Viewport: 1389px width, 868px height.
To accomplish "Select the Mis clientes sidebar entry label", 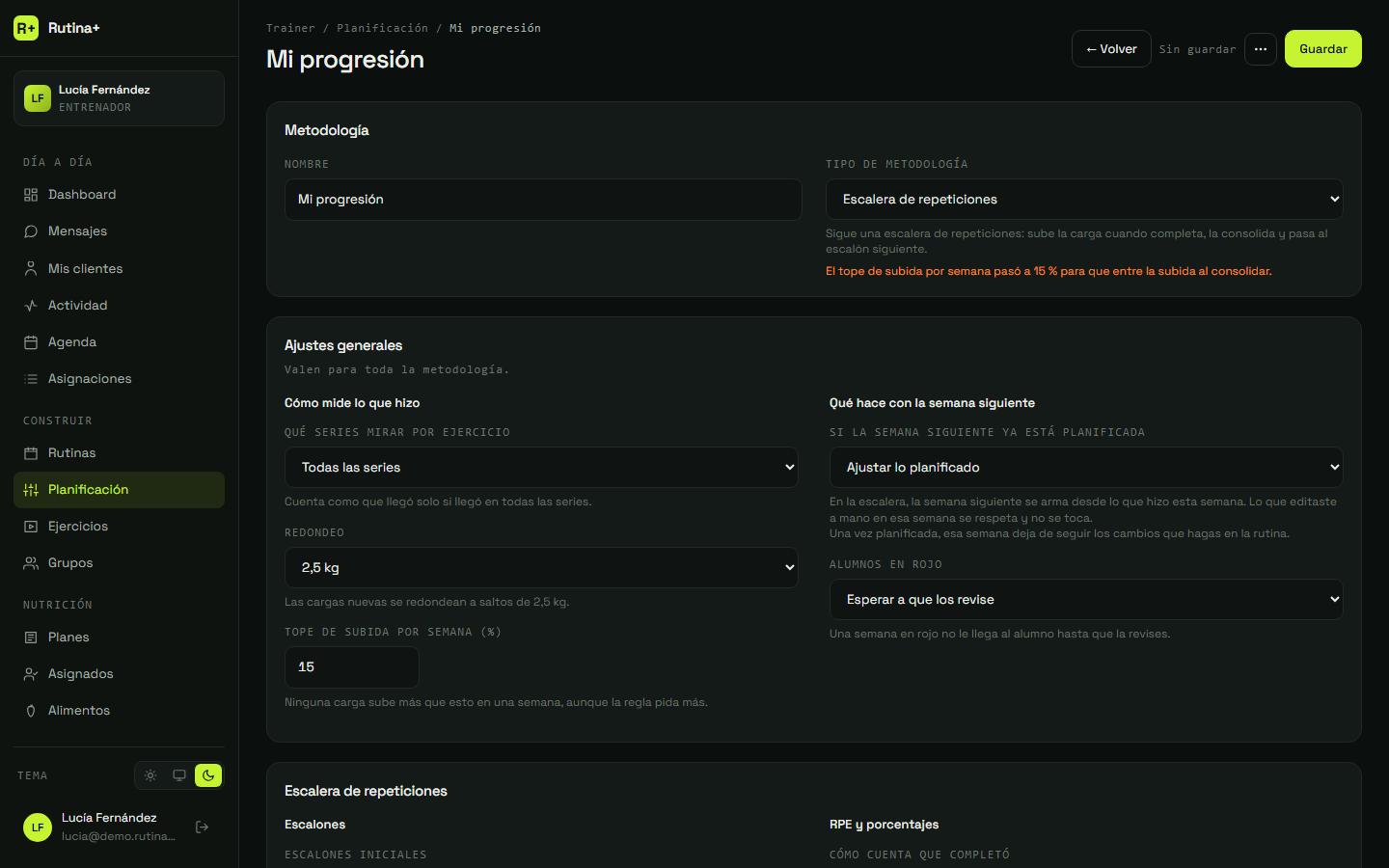I will pos(86,269).
